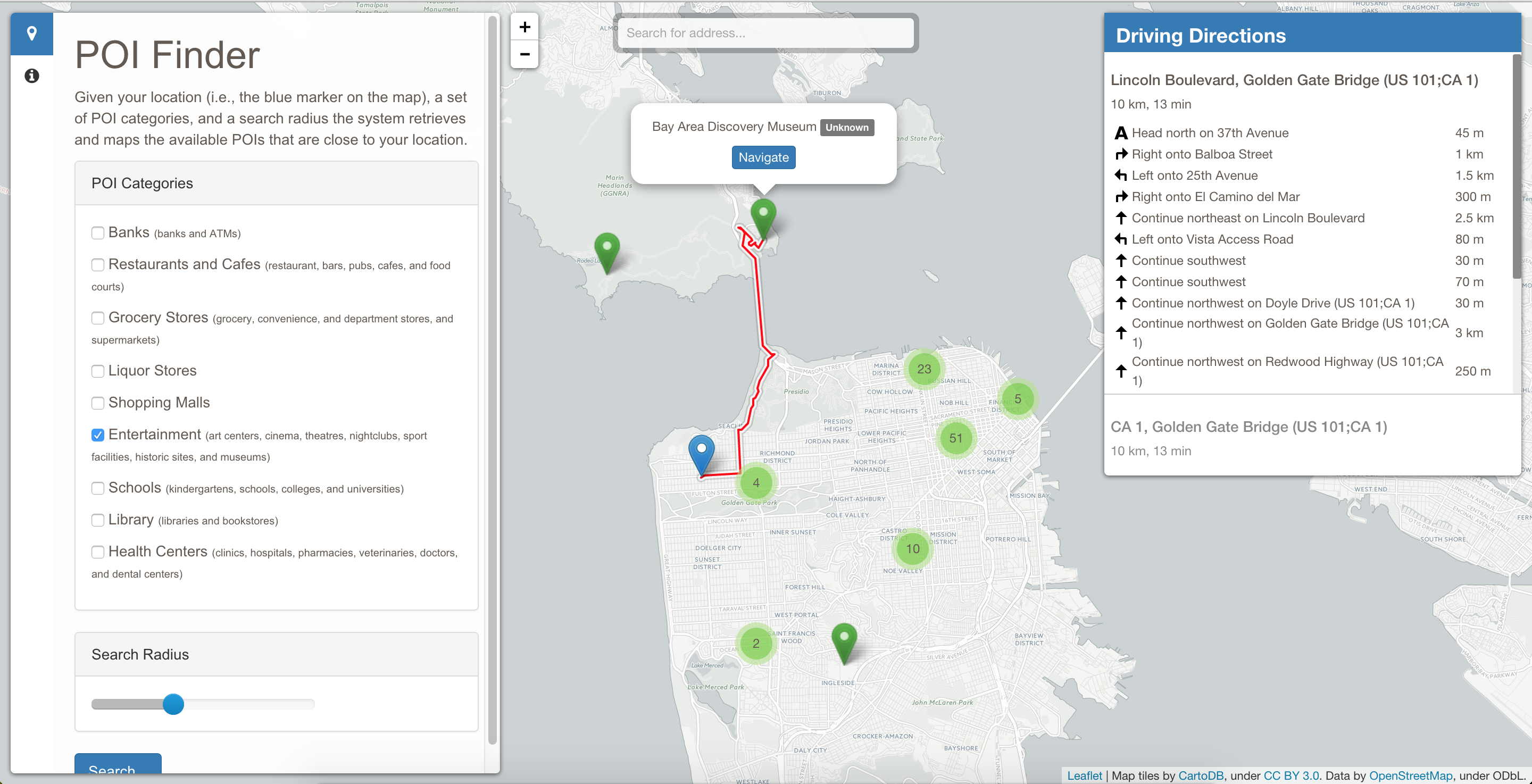This screenshot has height=784, width=1532.
Task: Tick the Library category checkbox
Action: (x=98, y=520)
